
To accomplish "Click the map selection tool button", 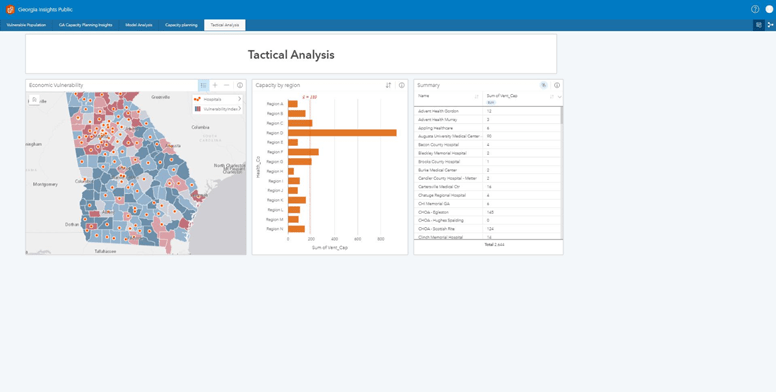I will click(34, 100).
